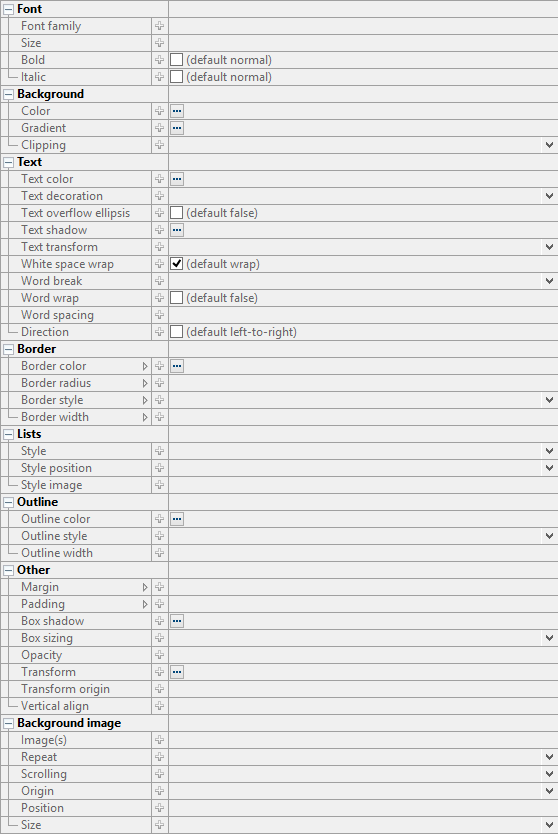Toggle the Direction checkbox
The width and height of the screenshot is (559, 834).
(177, 332)
